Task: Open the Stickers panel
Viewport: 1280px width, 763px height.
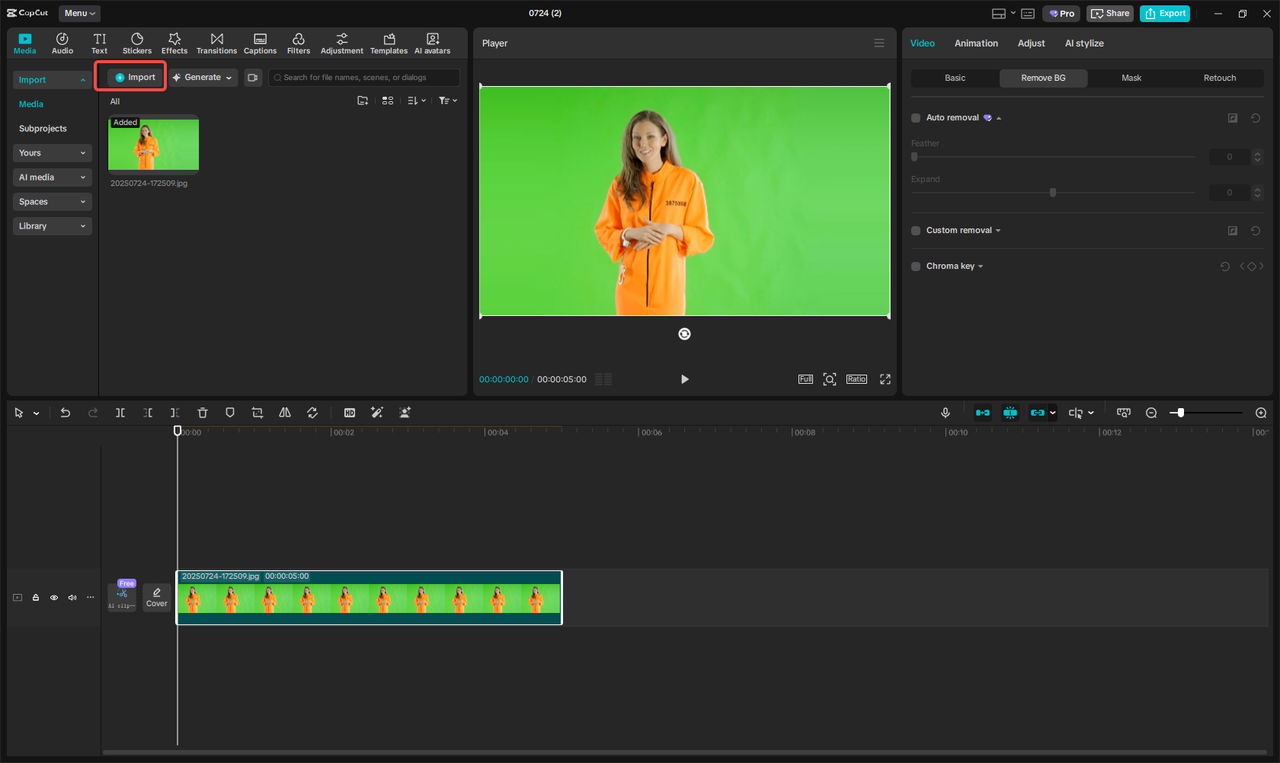Action: (x=137, y=43)
